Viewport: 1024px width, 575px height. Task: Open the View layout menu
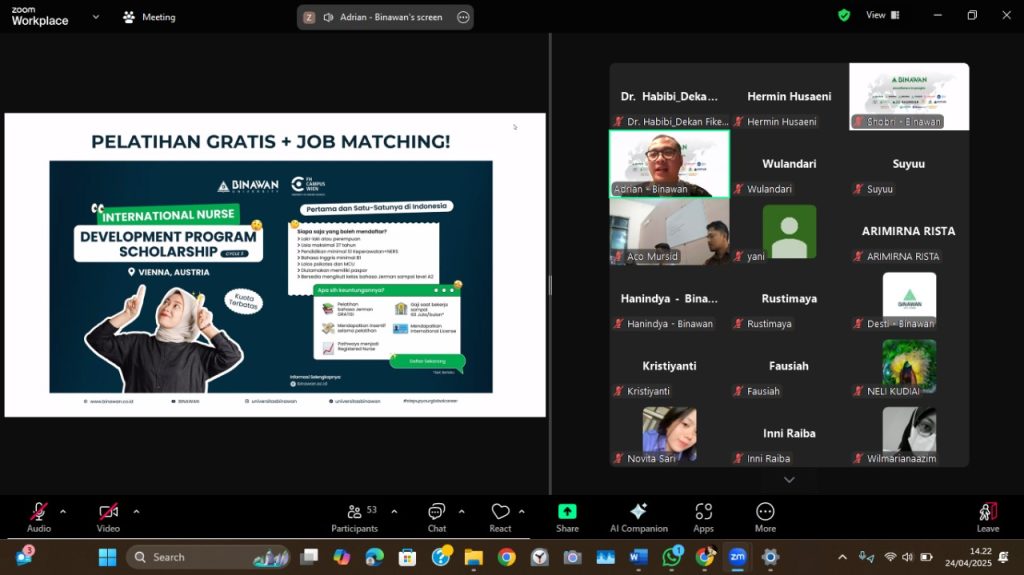[882, 15]
